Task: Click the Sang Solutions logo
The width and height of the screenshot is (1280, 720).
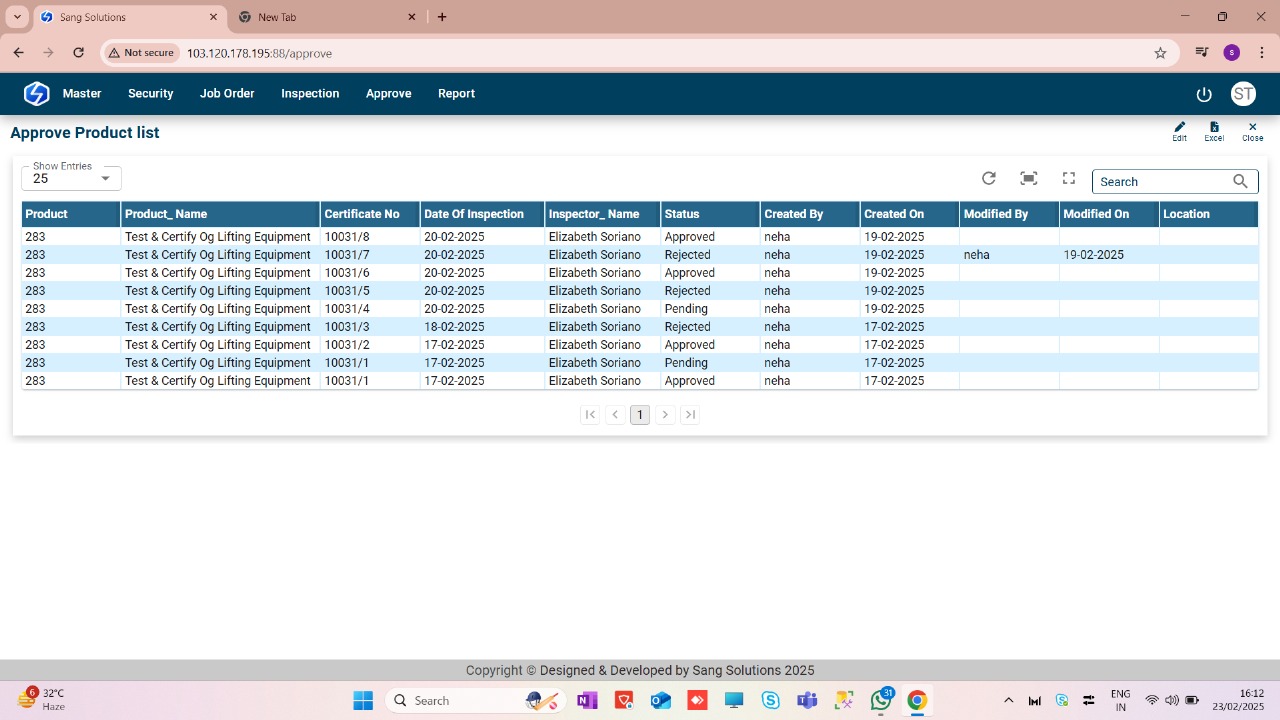Action: 36,93
